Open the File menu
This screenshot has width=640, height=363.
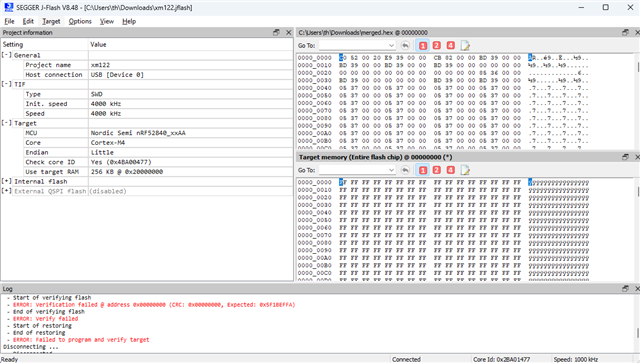click(9, 21)
